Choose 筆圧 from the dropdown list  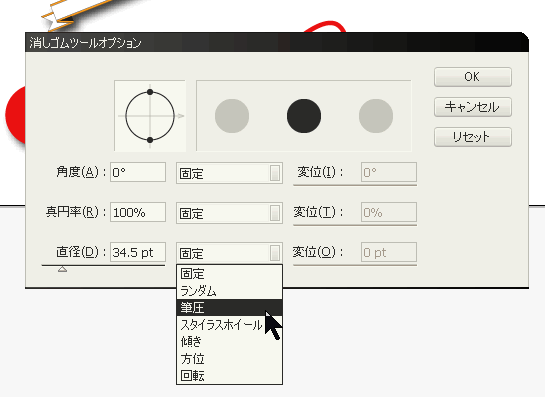229,308
